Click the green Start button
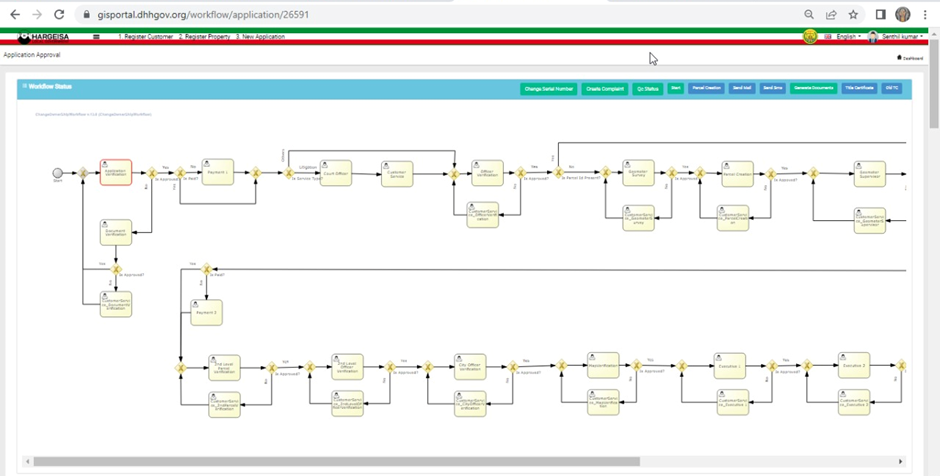 click(x=676, y=88)
